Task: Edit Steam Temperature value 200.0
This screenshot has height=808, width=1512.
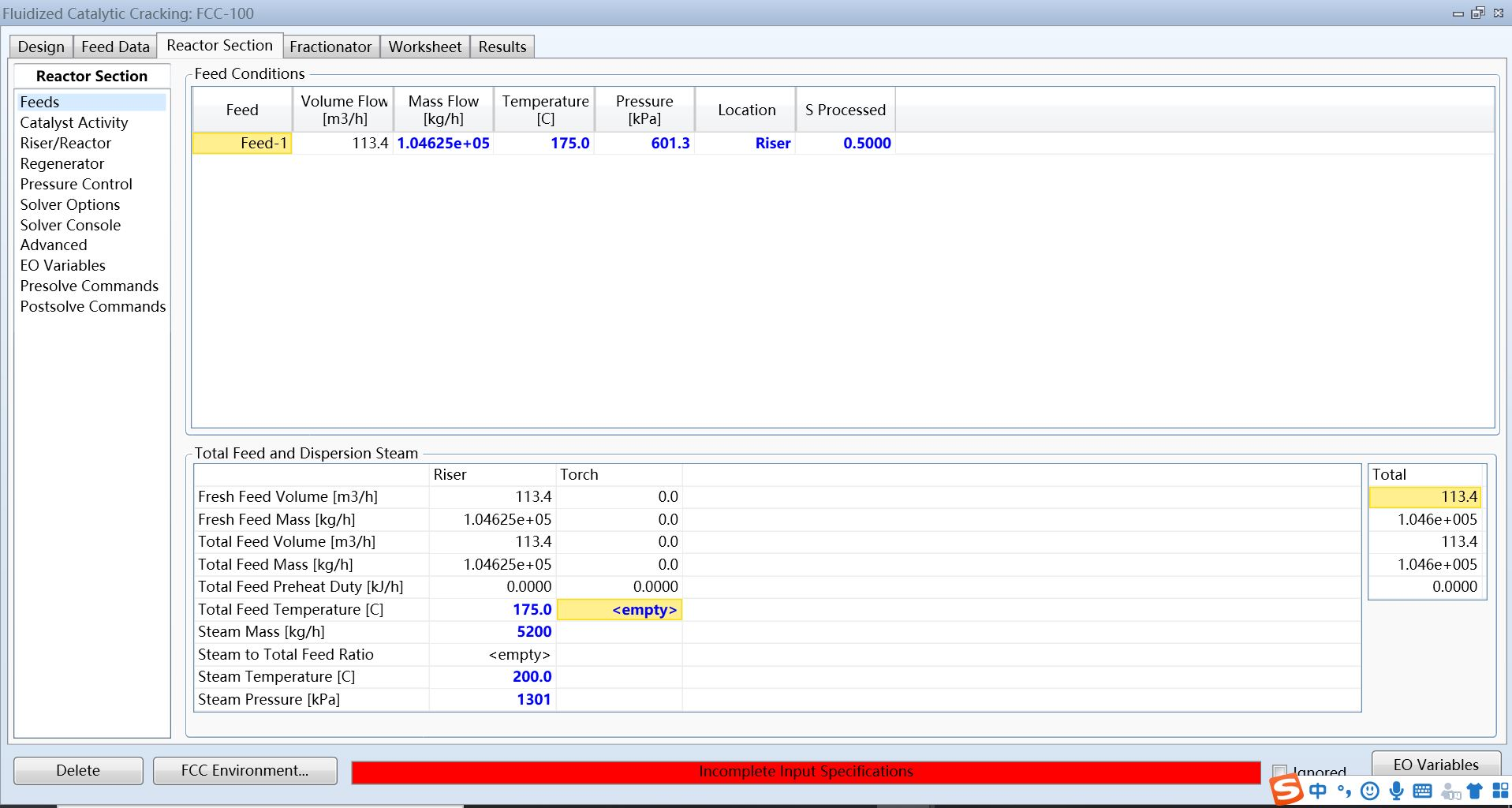Action: [493, 676]
